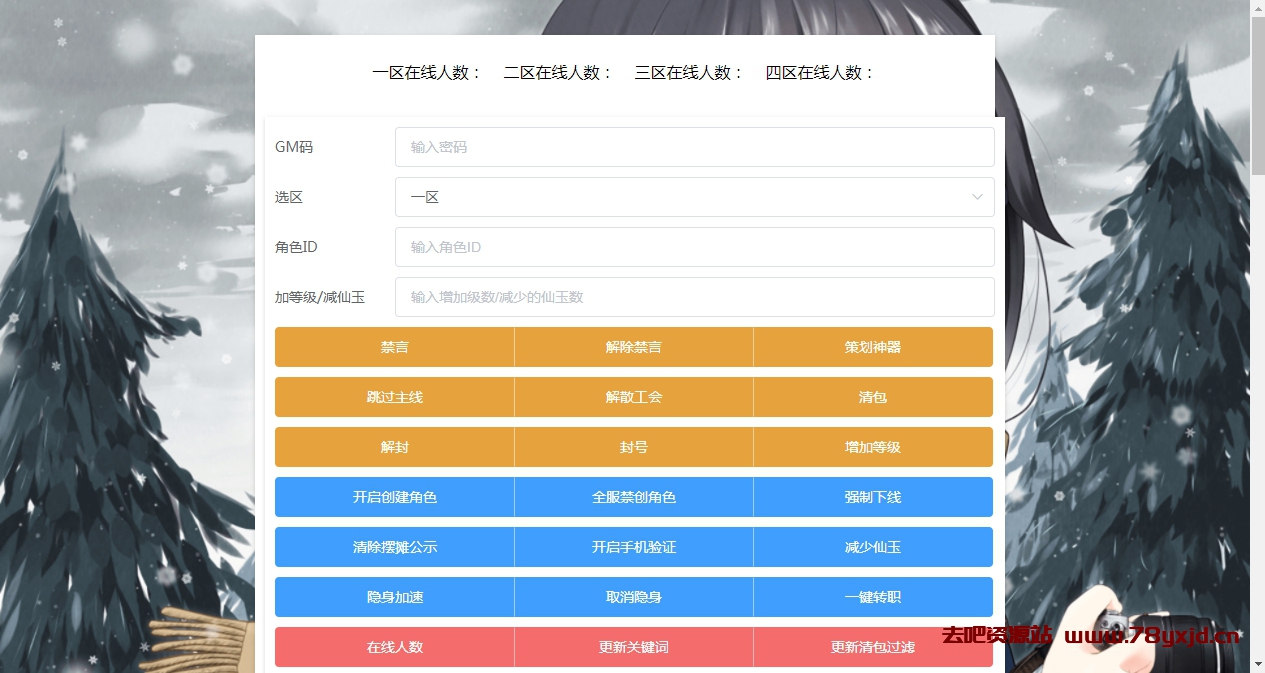Click the GM码 field label
The width and height of the screenshot is (1265, 673).
tap(294, 147)
